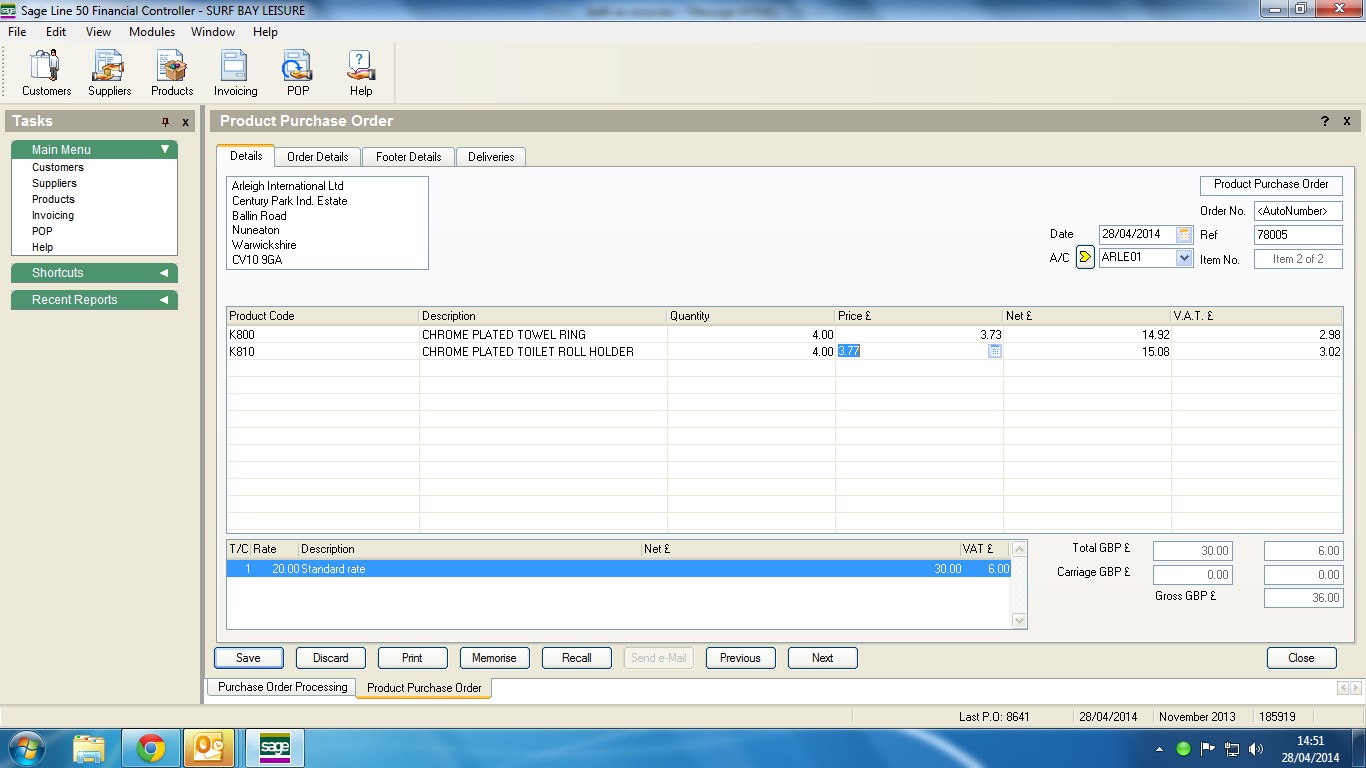Click the Ref input field
Viewport: 1366px width, 768px height.
[x=1297, y=235]
